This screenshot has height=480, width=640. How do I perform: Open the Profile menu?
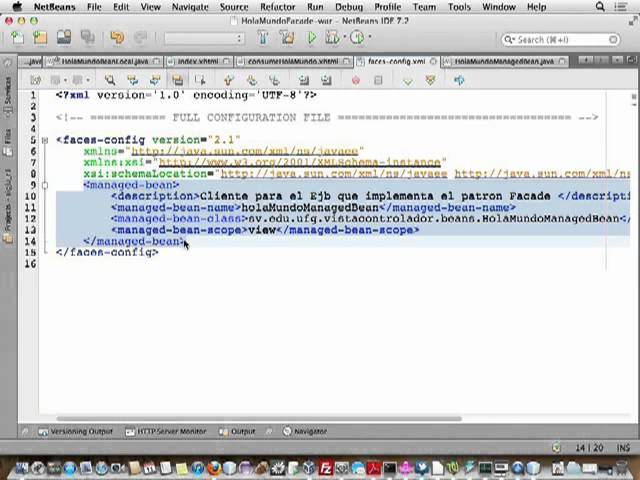(387, 7)
